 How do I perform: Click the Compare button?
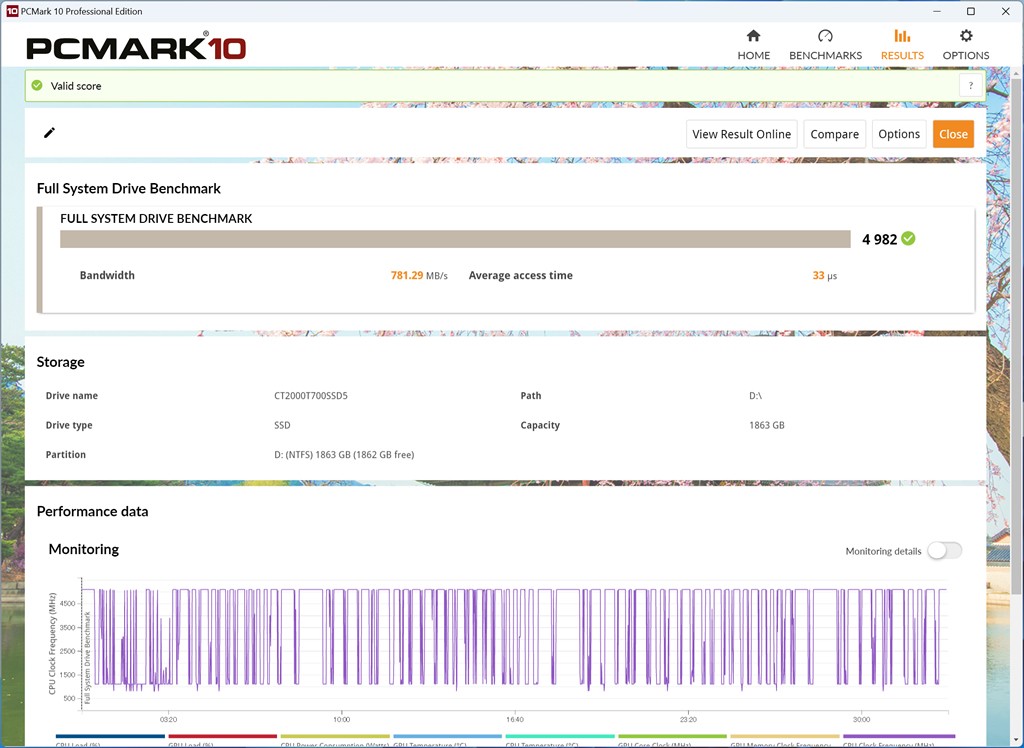click(835, 134)
